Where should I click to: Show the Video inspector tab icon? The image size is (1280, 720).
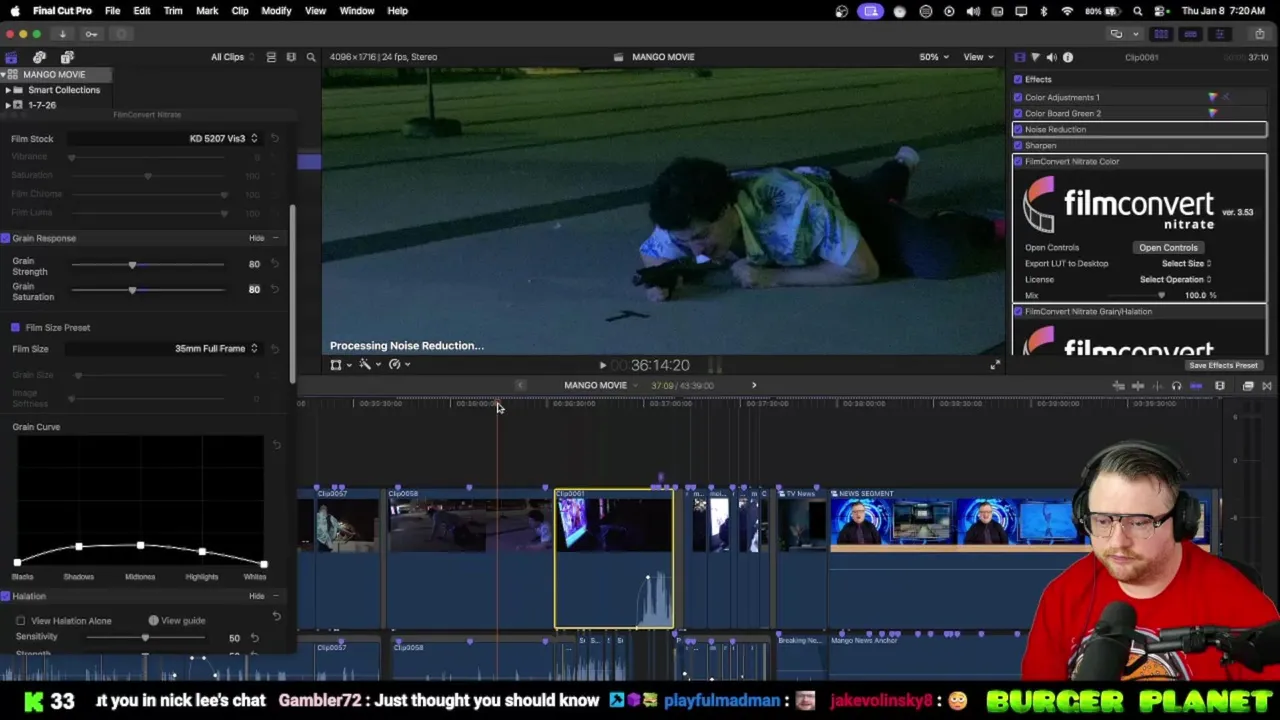click(x=1019, y=57)
